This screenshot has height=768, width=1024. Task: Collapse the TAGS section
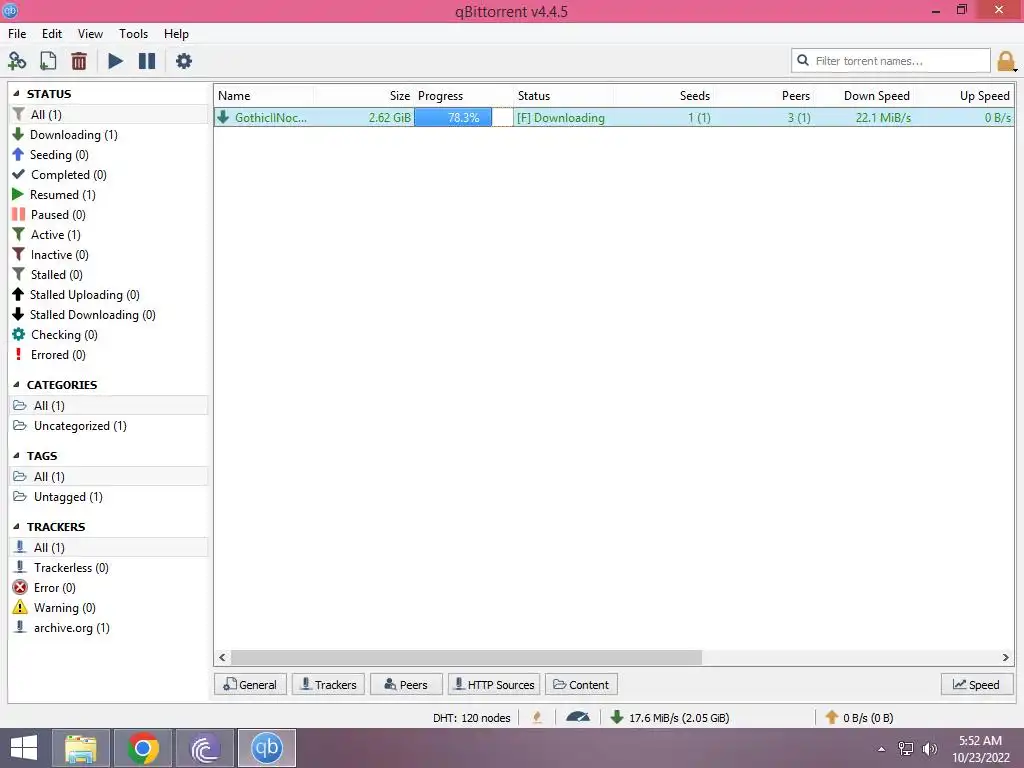coord(16,455)
